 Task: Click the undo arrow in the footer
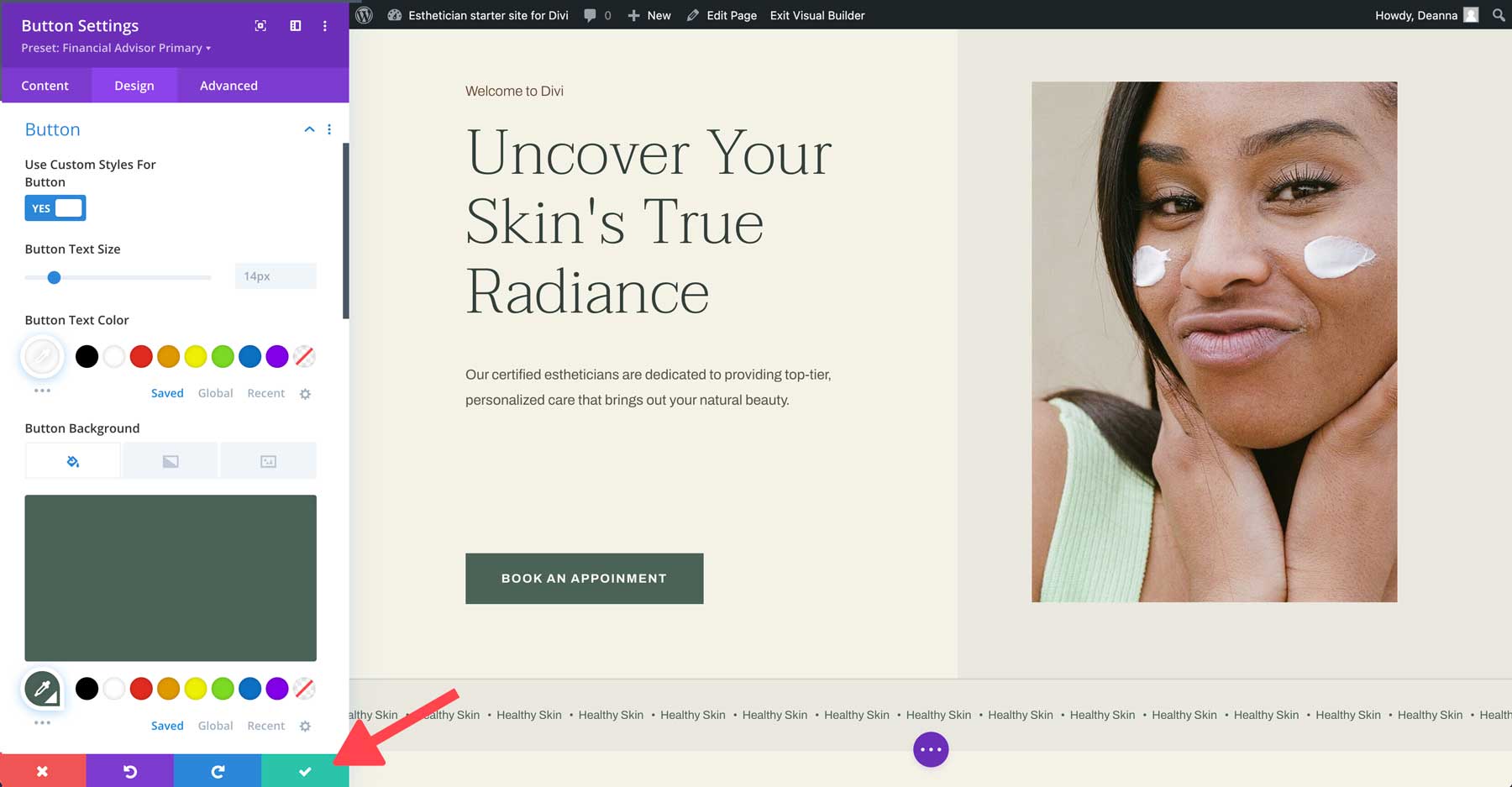pyautogui.click(x=130, y=771)
